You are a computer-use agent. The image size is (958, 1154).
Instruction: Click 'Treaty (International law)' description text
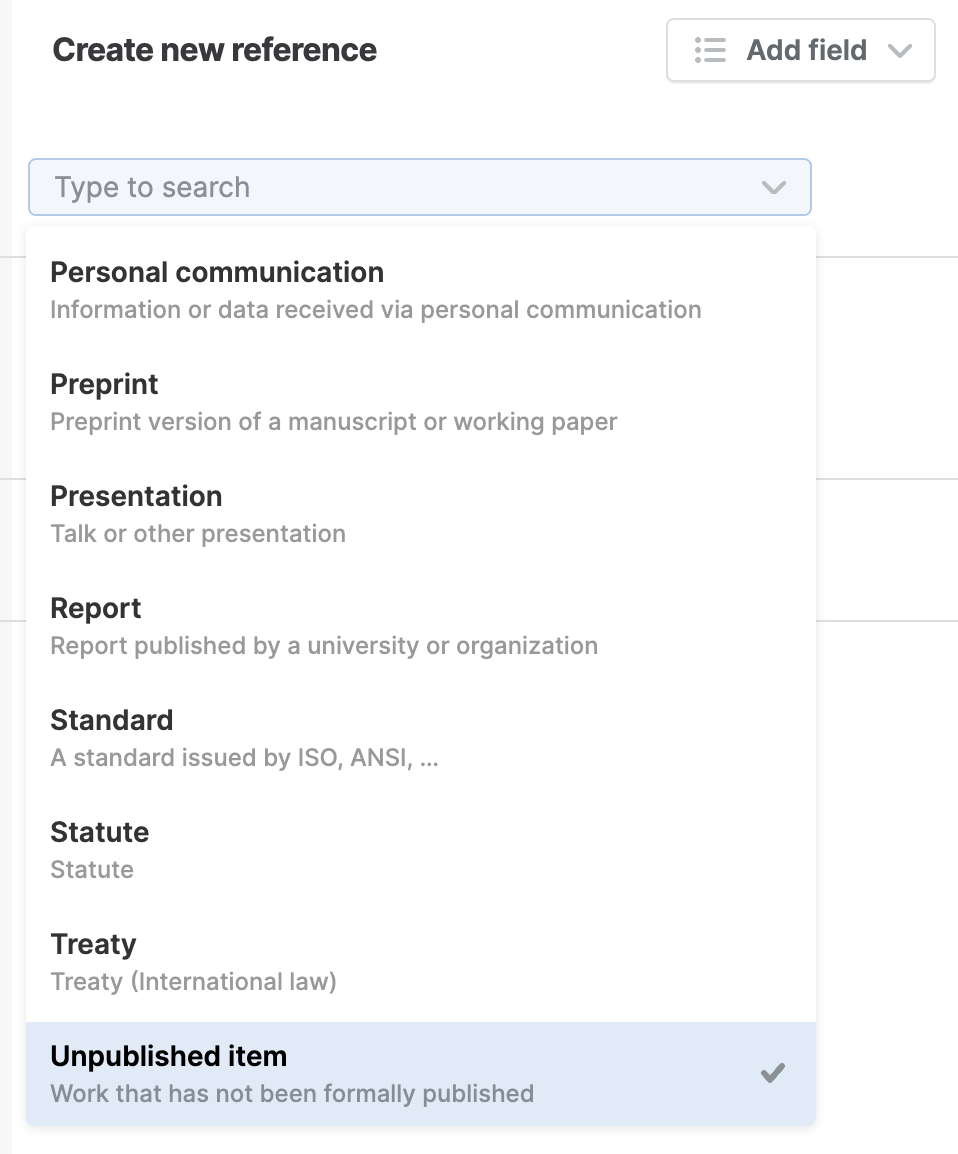pos(193,982)
